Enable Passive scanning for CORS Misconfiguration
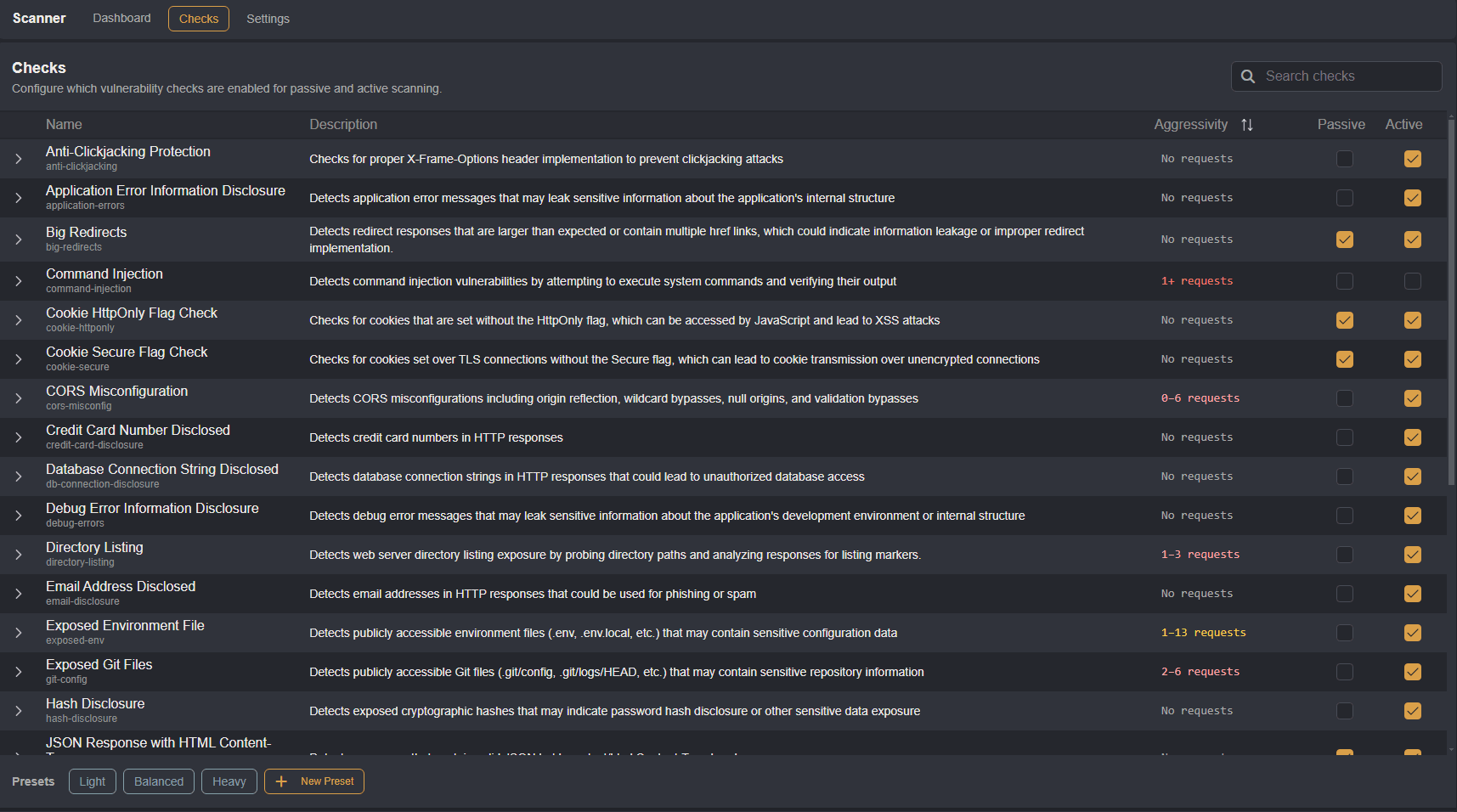This screenshot has width=1457, height=812. coord(1345,398)
